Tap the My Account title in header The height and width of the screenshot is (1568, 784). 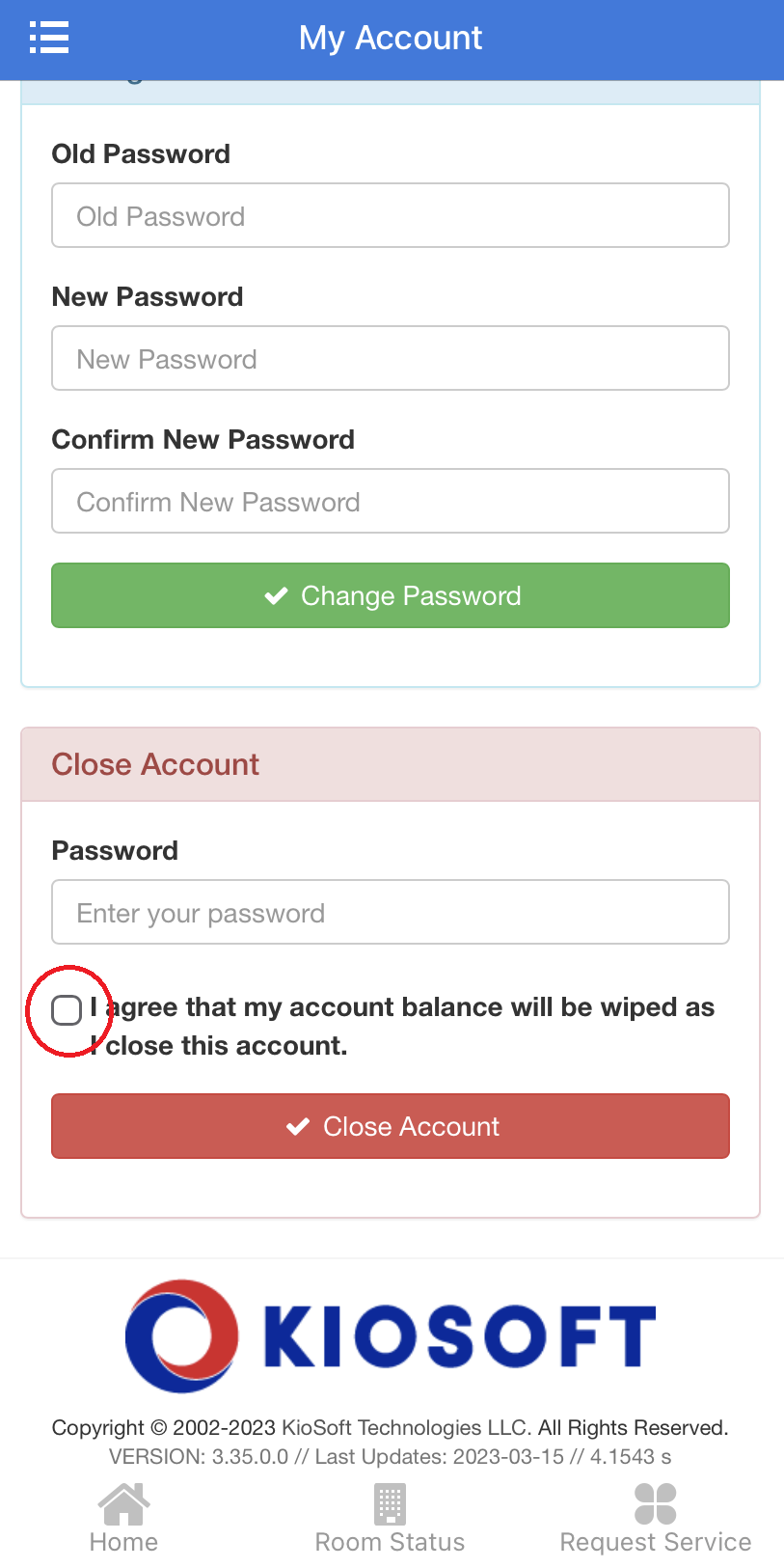[390, 37]
